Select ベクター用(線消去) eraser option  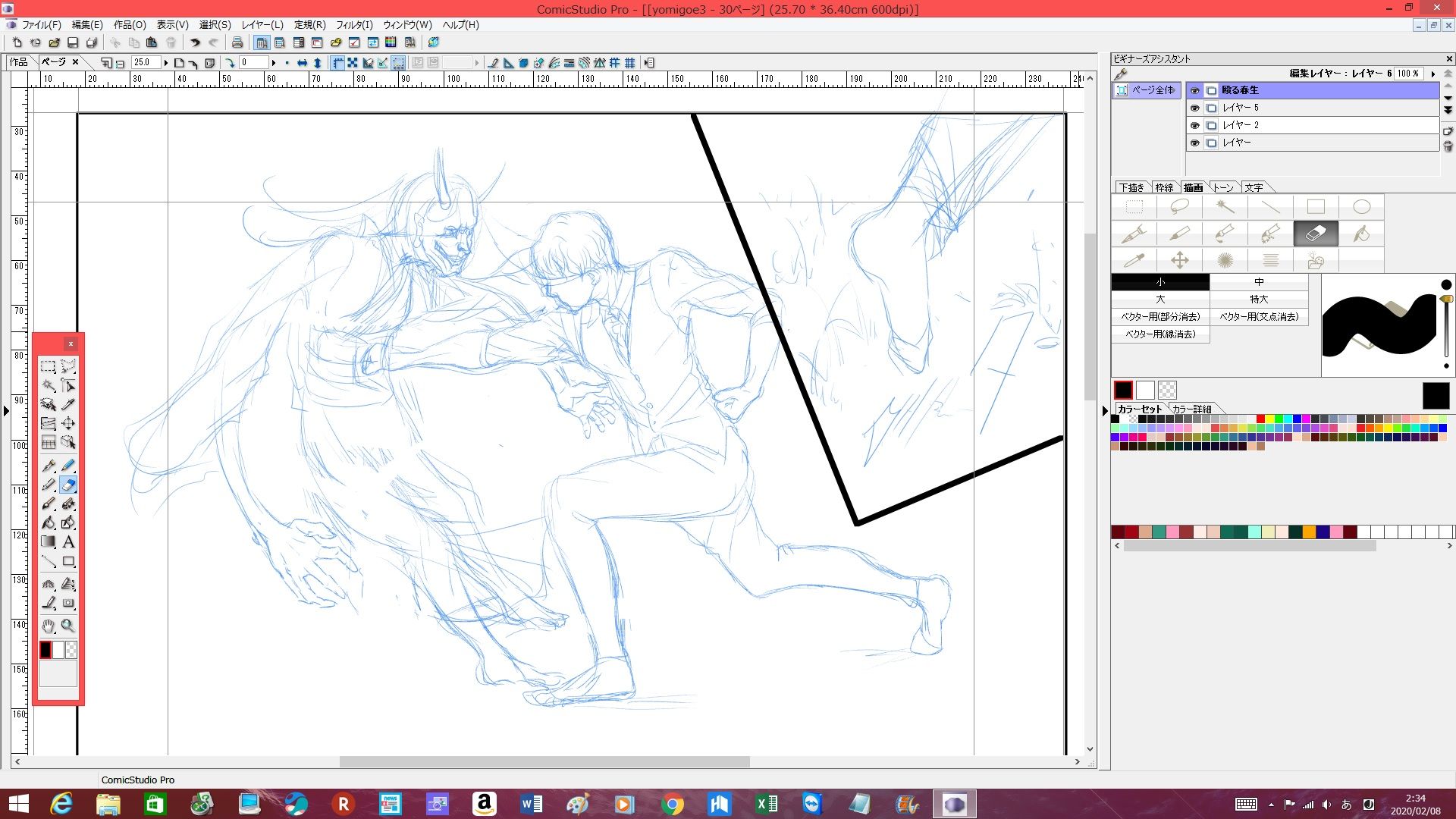(1160, 334)
